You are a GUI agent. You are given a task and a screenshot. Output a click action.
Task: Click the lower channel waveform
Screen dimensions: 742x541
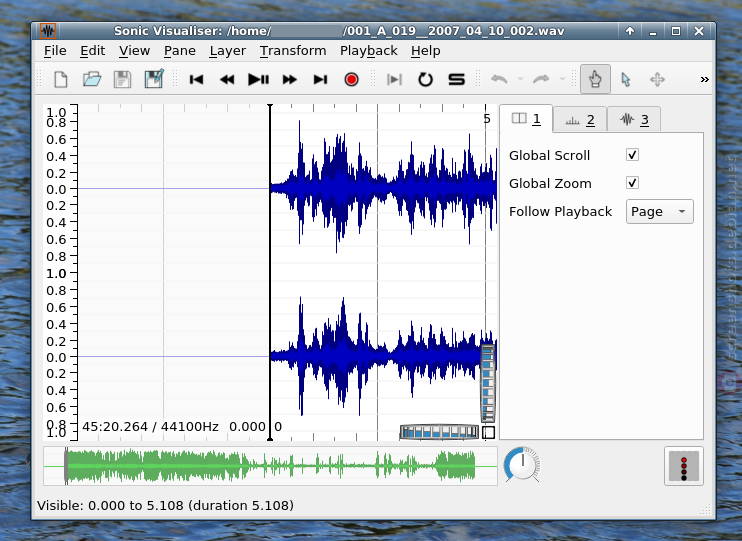click(383, 356)
